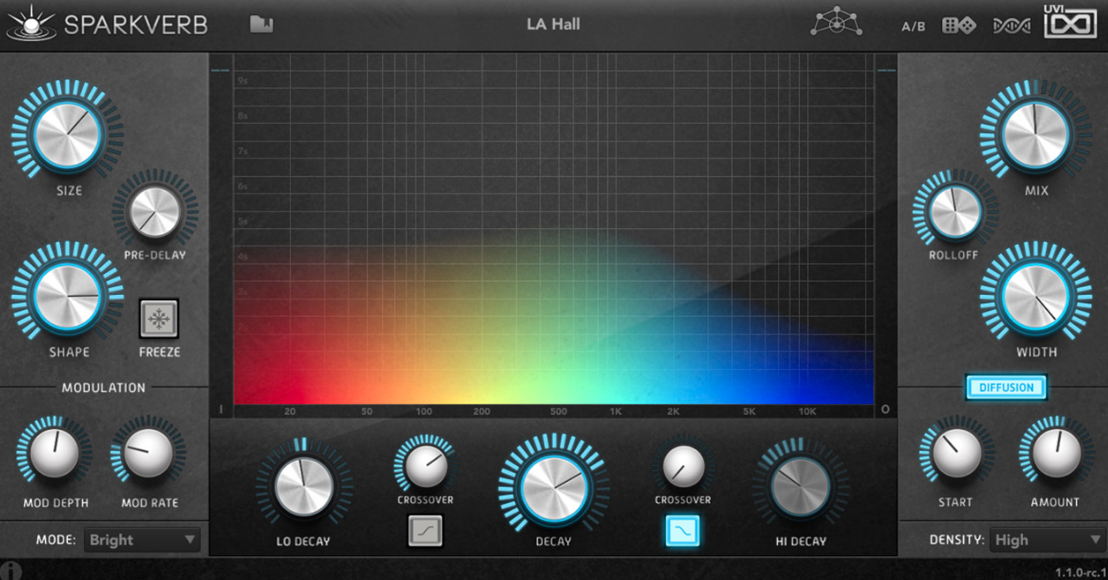Click the DNA mutate icon
This screenshot has height=580, width=1108.
point(1011,26)
